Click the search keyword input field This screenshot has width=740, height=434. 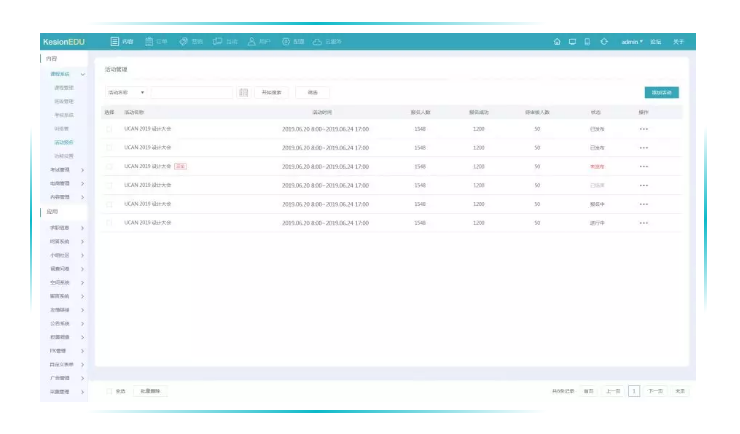pos(192,92)
